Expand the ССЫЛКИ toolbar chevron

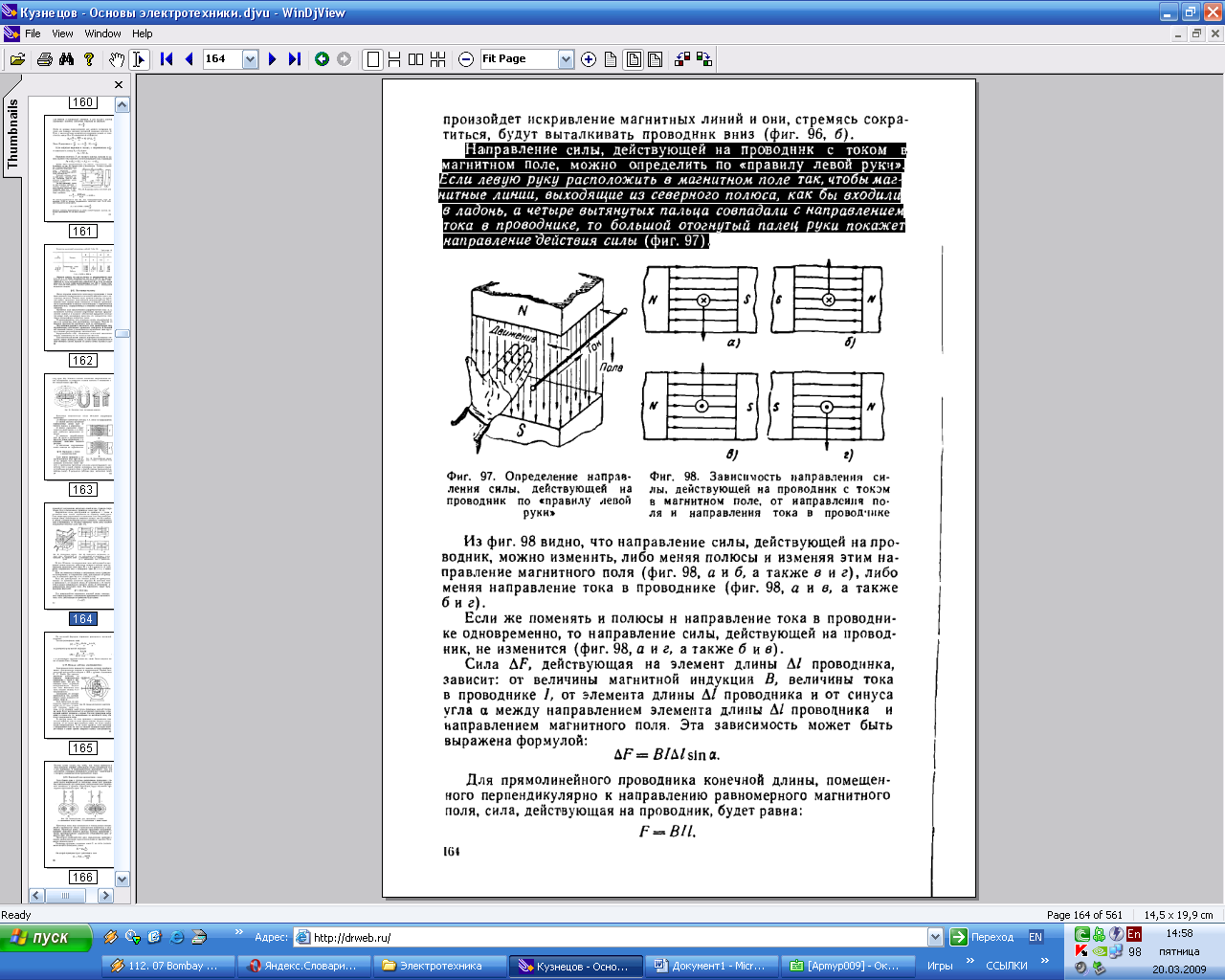(1044, 961)
